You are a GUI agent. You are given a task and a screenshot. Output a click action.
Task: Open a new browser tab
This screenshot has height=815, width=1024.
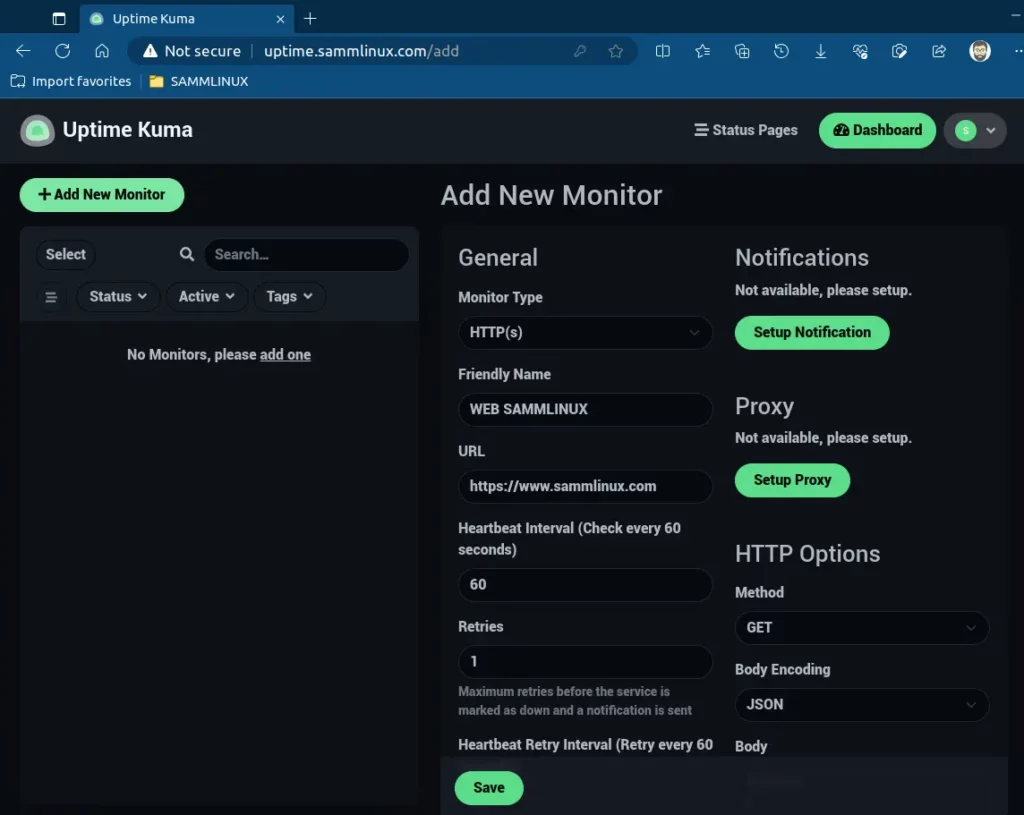[310, 19]
